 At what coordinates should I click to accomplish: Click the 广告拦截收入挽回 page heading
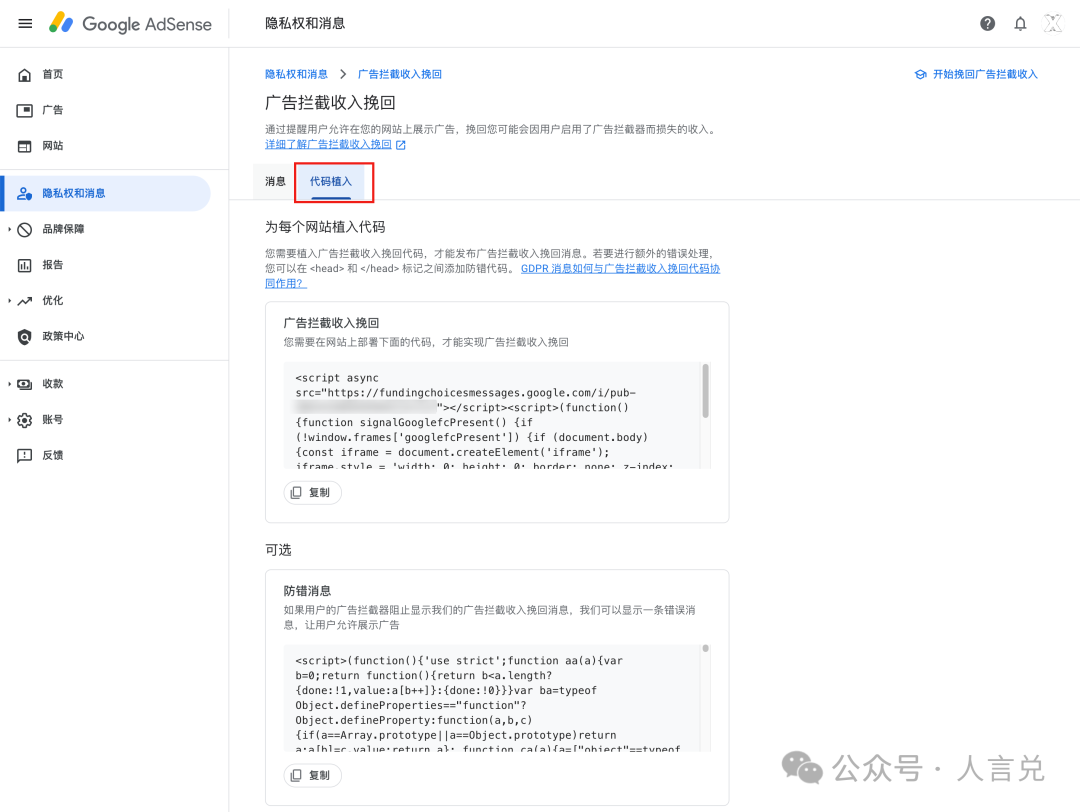pos(331,103)
